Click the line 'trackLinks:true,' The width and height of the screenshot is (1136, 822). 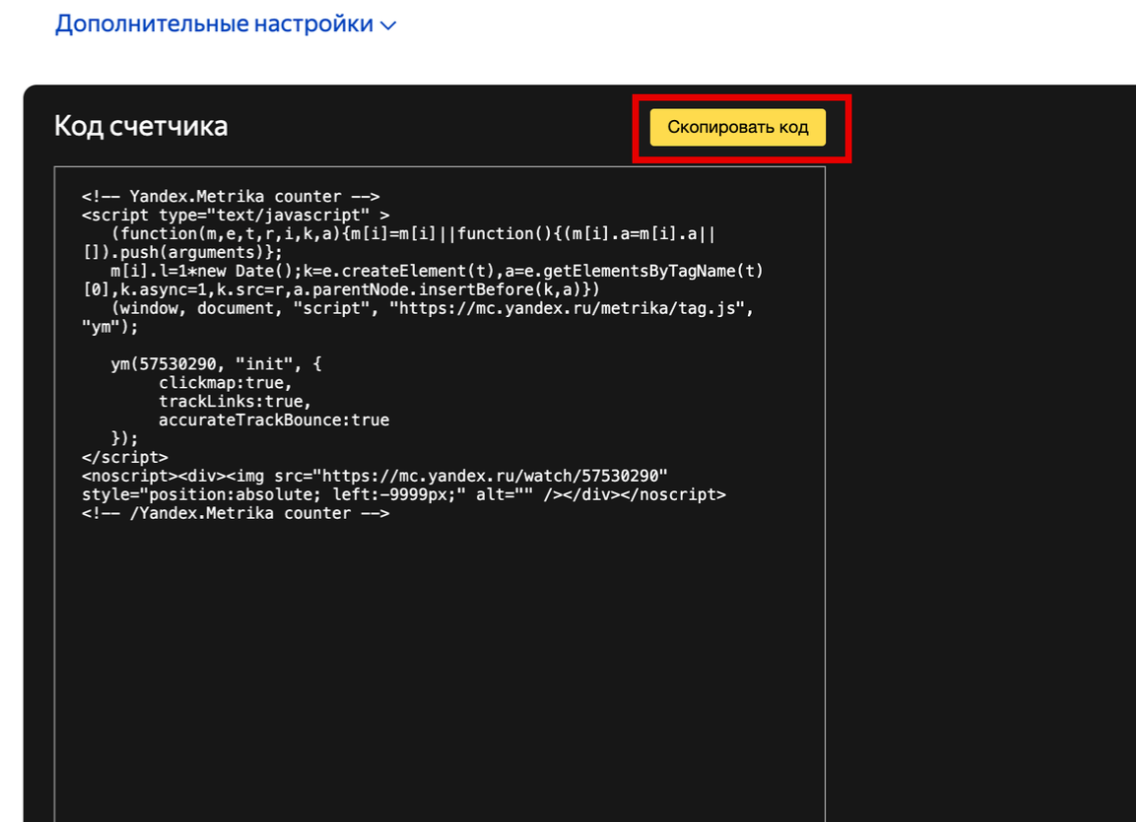coord(235,401)
